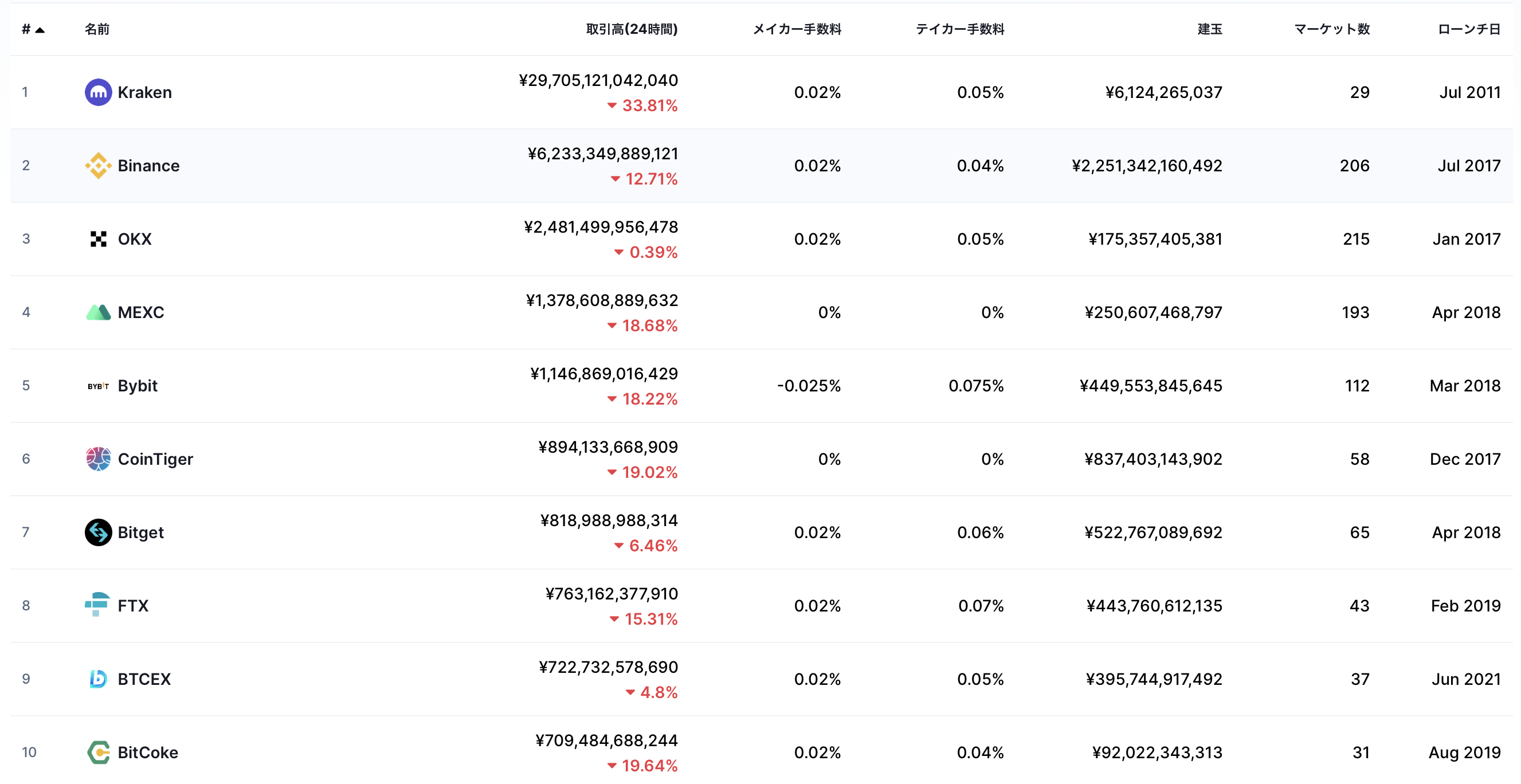1521x784 pixels.
Task: Click the OKX exchange logo
Action: (98, 239)
